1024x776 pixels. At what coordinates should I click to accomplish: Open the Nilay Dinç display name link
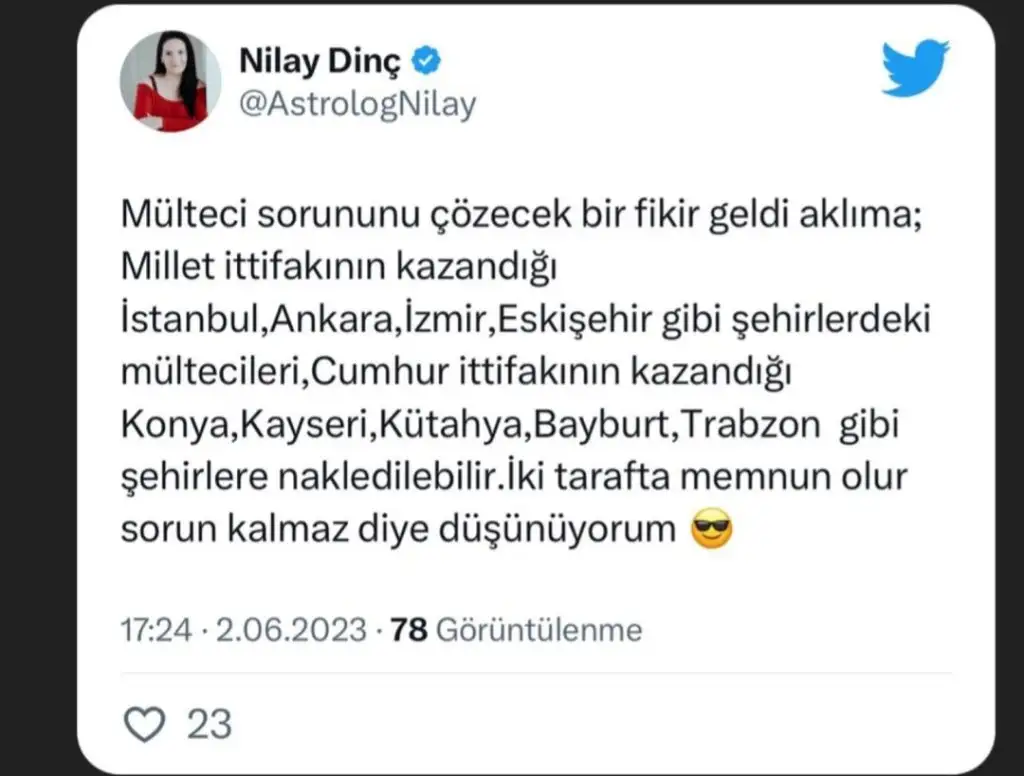320,62
